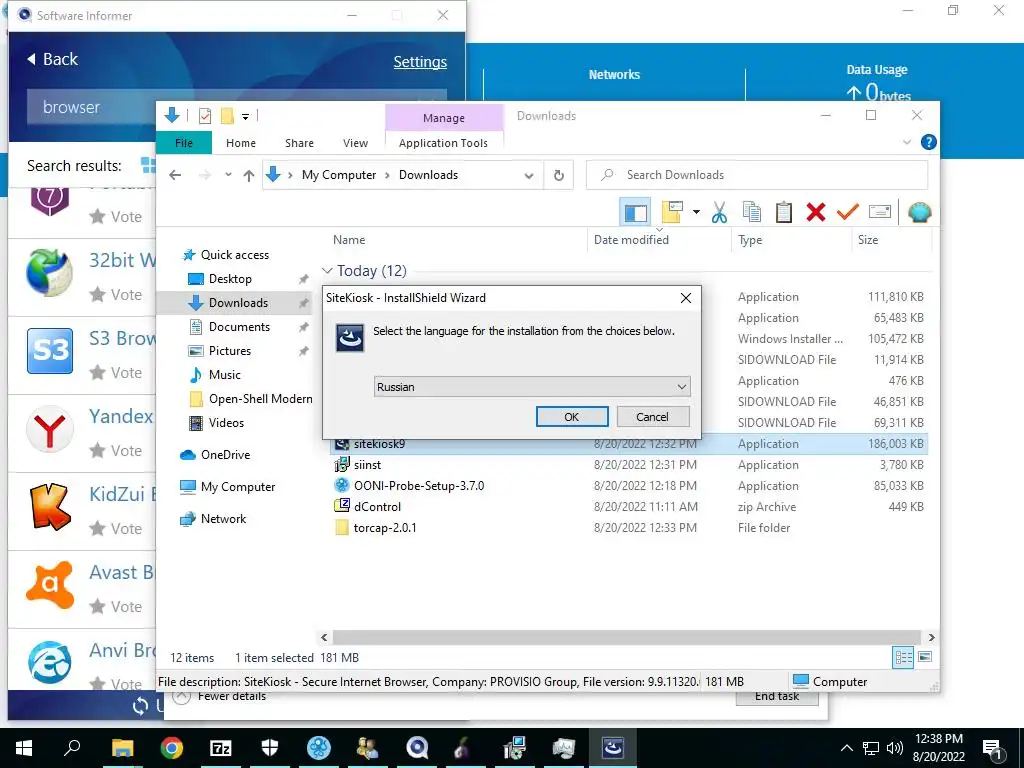Click the End task button

776,696
